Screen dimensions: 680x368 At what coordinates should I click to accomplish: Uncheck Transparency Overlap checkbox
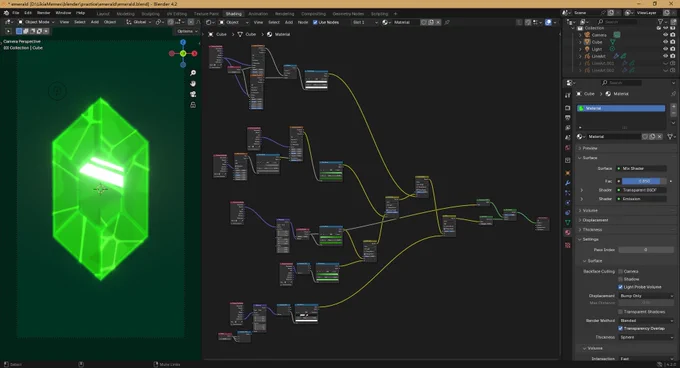[x=621, y=328]
